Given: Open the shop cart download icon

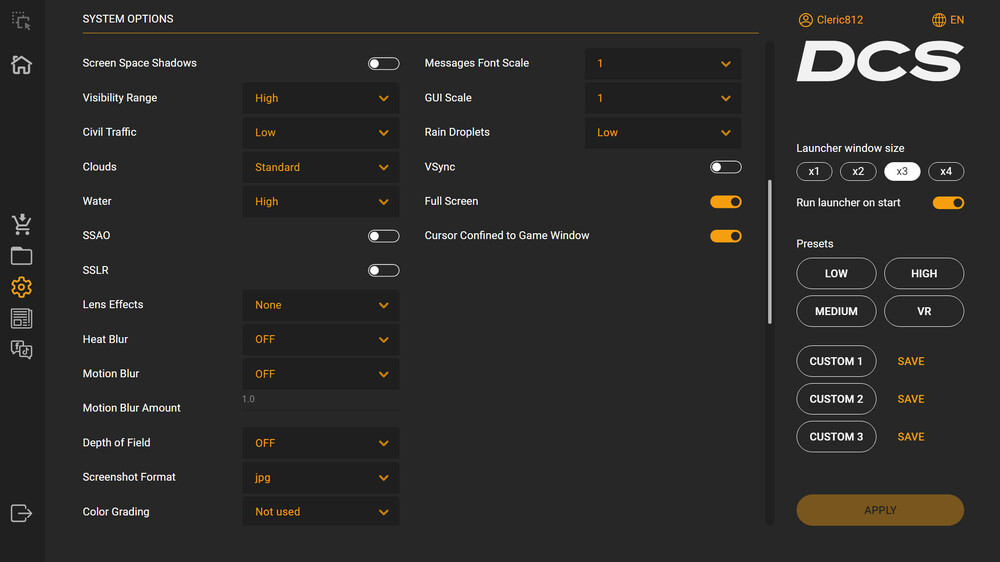Looking at the screenshot, I should tap(21, 224).
